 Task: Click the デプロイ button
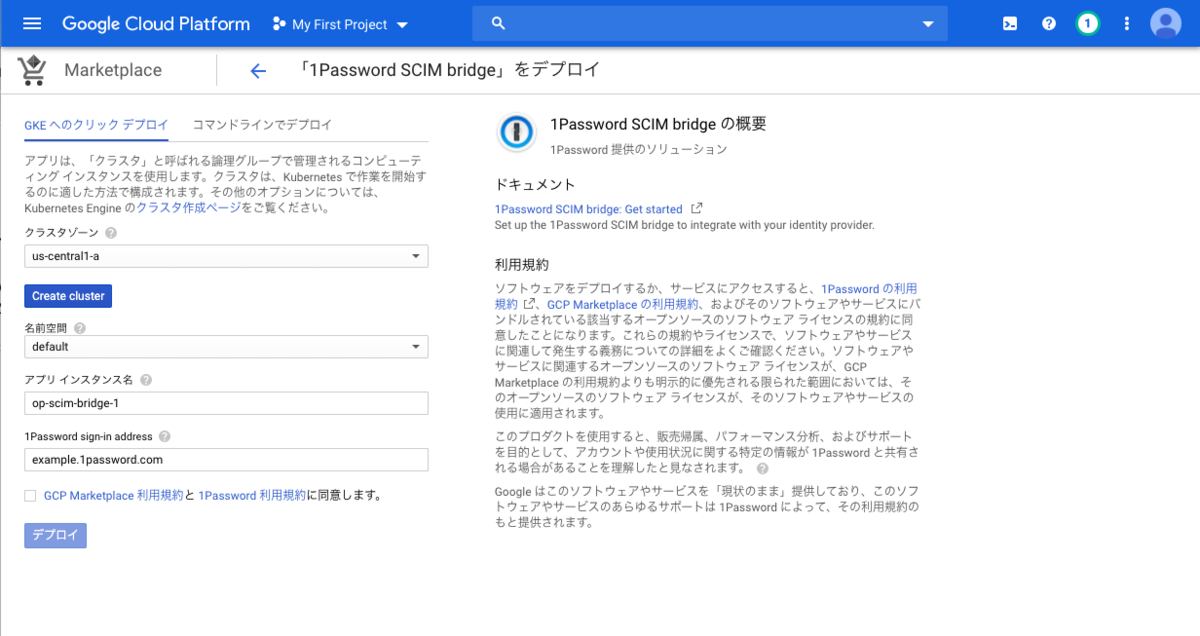click(55, 535)
